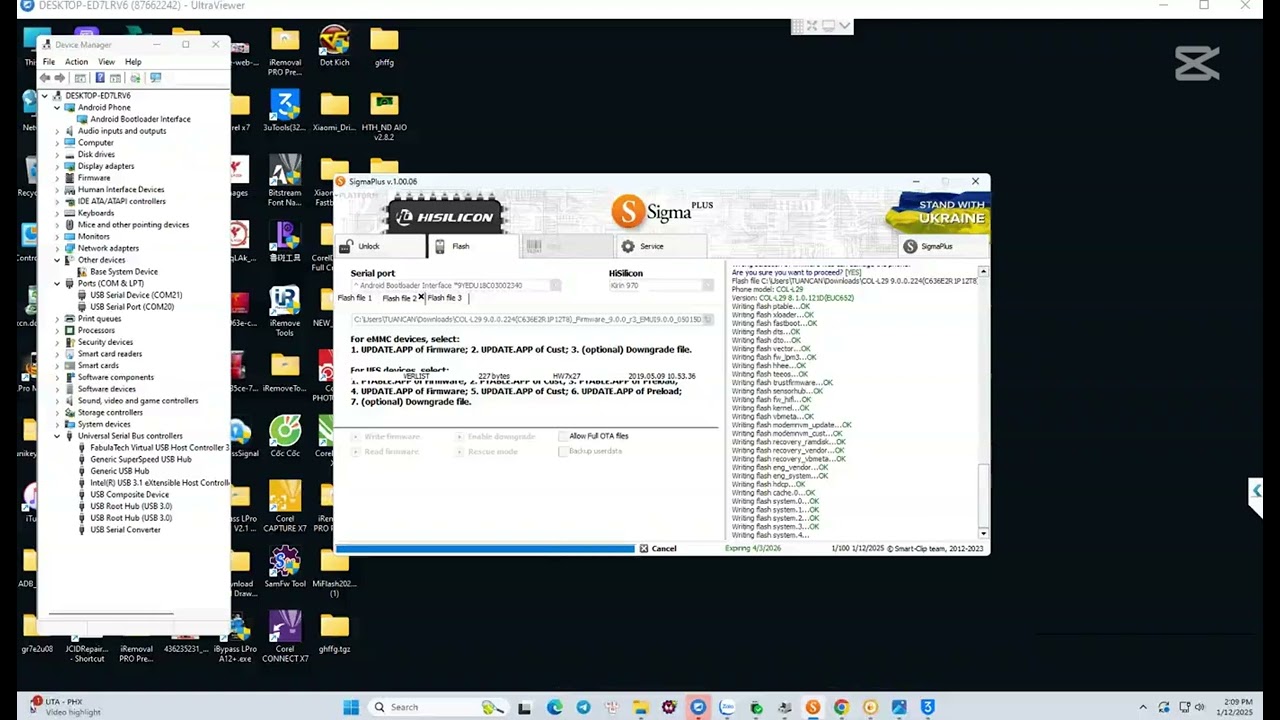Check the Allow Full OTA files checkbox
The width and height of the screenshot is (1280, 720).
[x=563, y=436]
